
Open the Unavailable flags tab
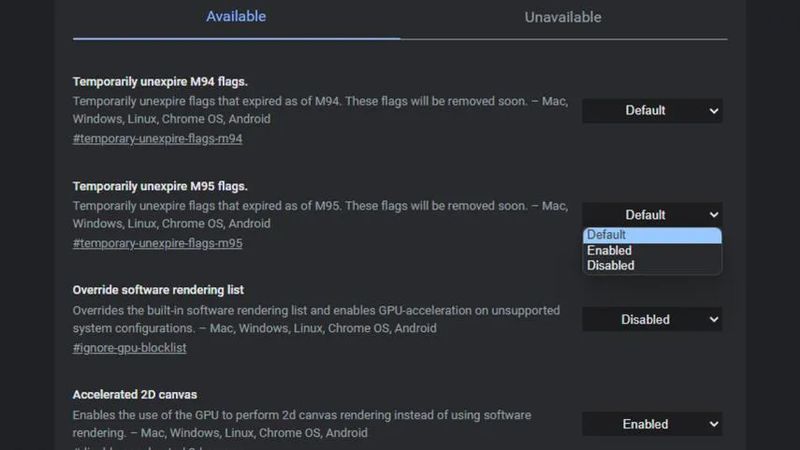pos(563,17)
